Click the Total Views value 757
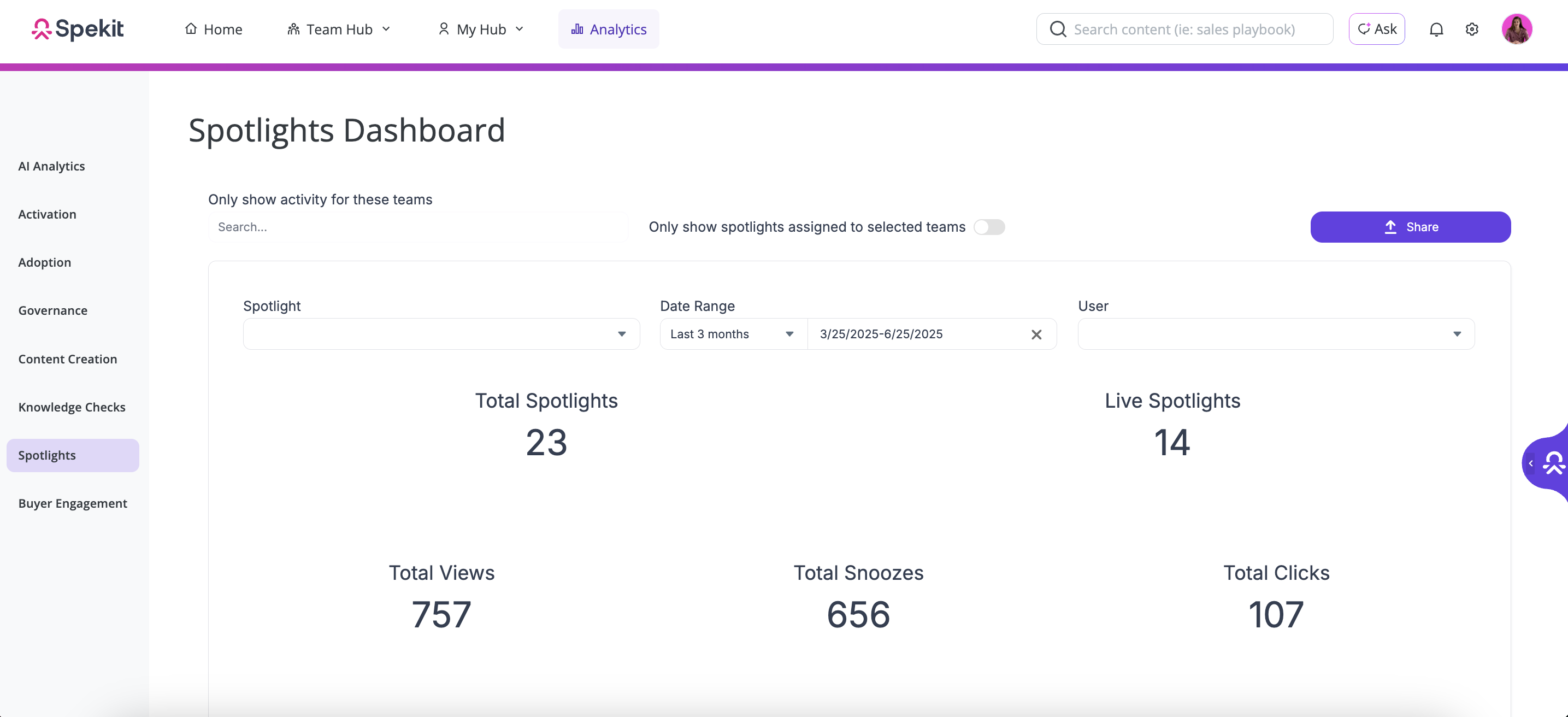Image resolution: width=1568 pixels, height=717 pixels. tap(441, 615)
